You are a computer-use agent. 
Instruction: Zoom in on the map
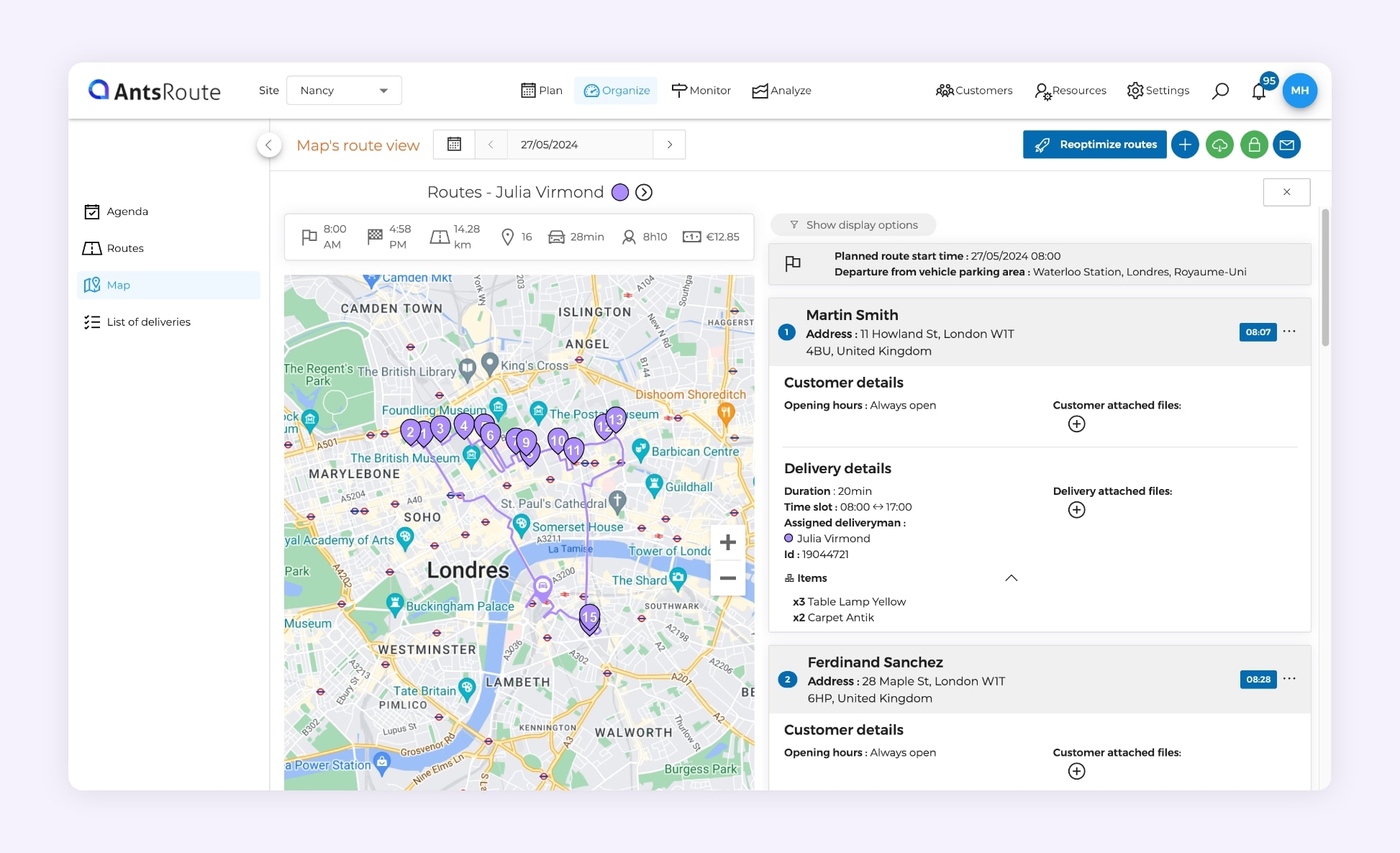tap(727, 542)
